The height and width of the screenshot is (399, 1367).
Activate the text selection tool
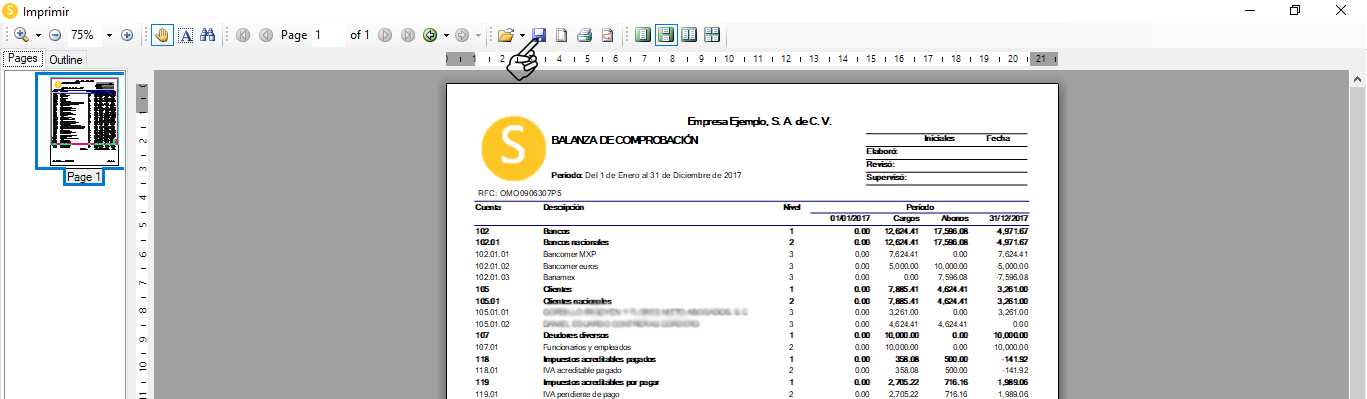(186, 35)
